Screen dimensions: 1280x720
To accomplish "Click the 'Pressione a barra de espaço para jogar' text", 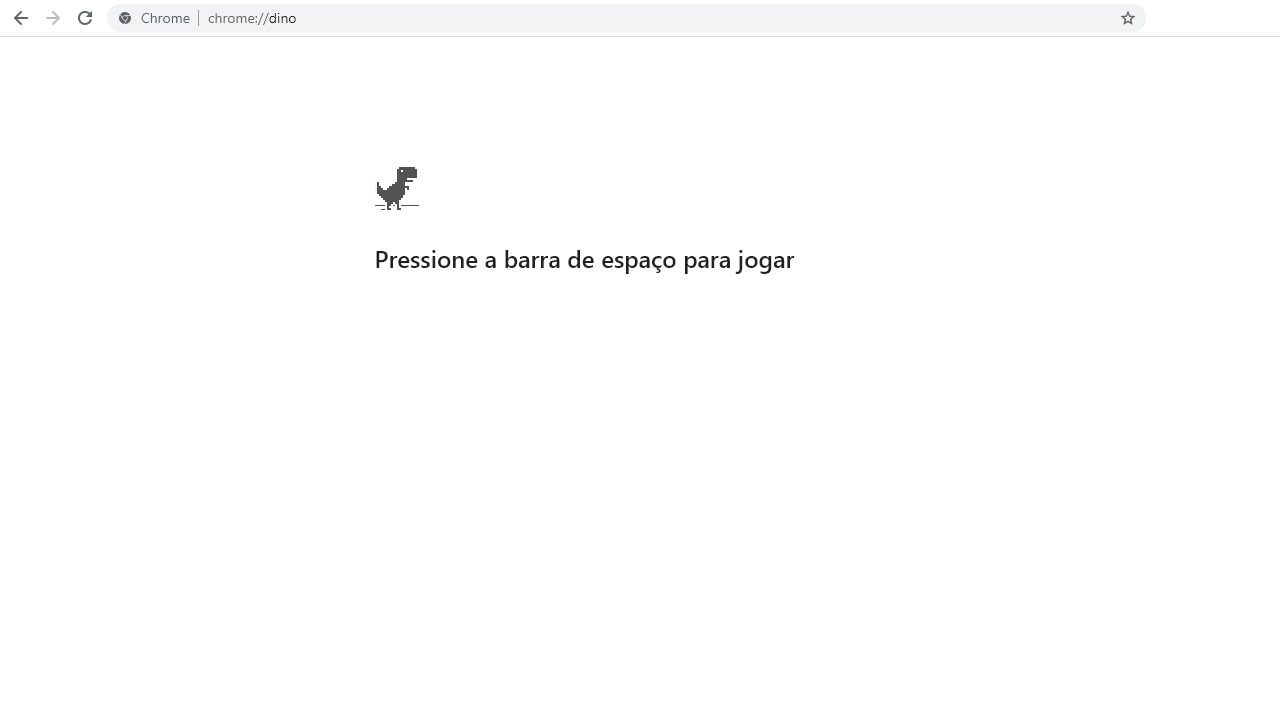I will click(584, 260).
